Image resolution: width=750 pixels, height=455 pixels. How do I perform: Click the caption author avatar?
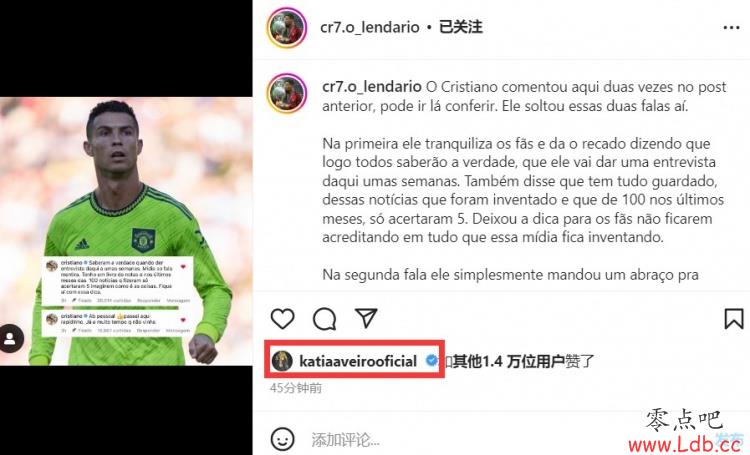[287, 93]
